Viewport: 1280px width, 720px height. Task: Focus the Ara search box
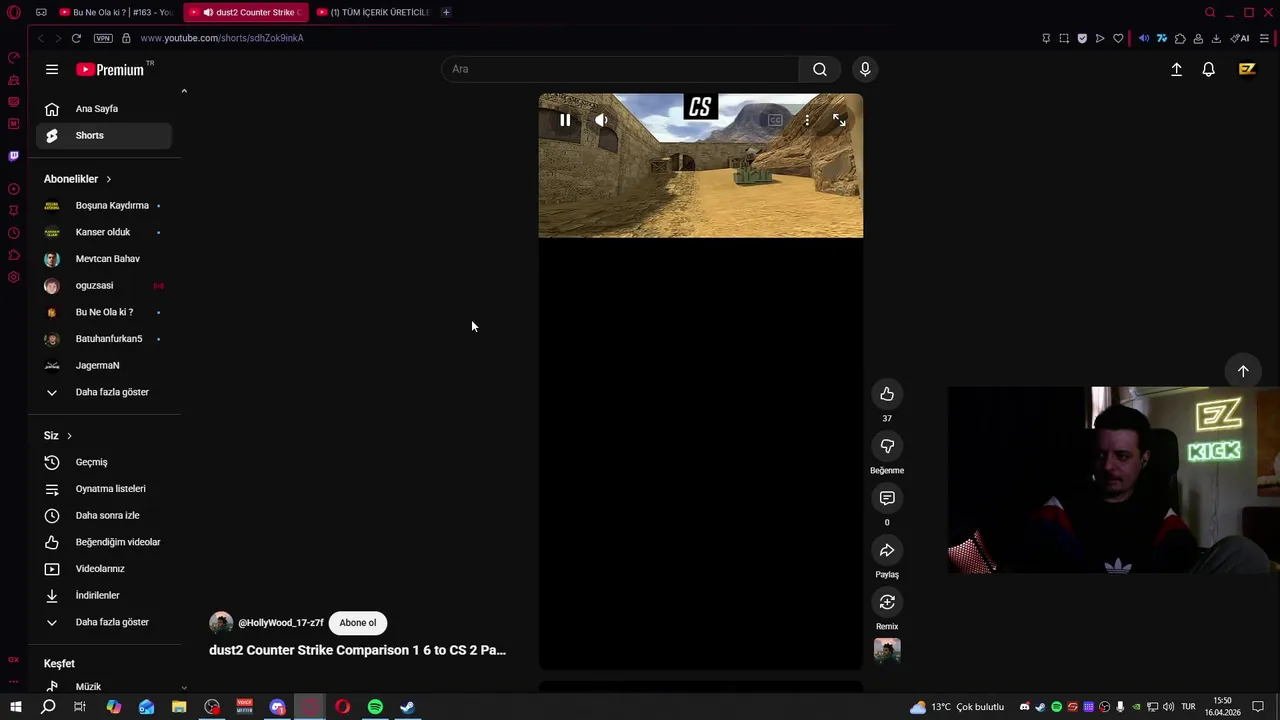tap(620, 69)
